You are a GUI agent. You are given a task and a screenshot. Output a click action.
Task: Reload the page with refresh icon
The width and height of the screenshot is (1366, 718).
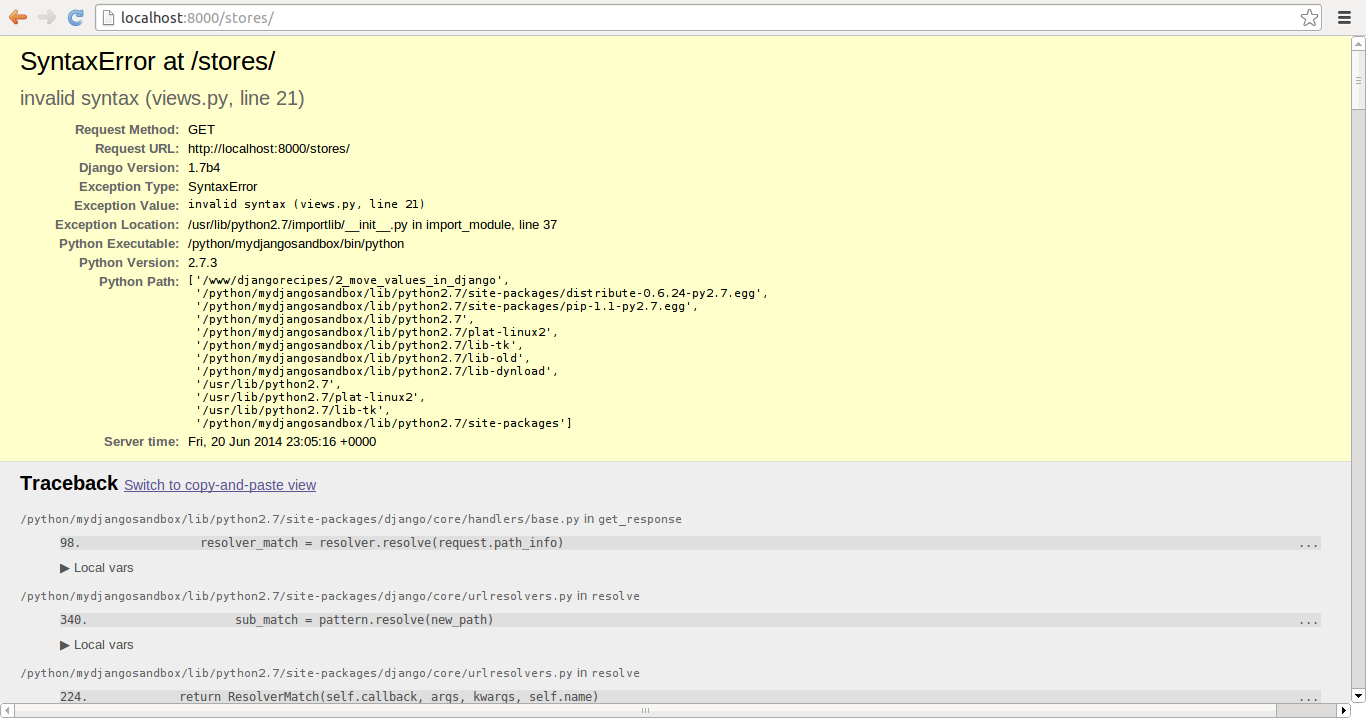point(75,17)
